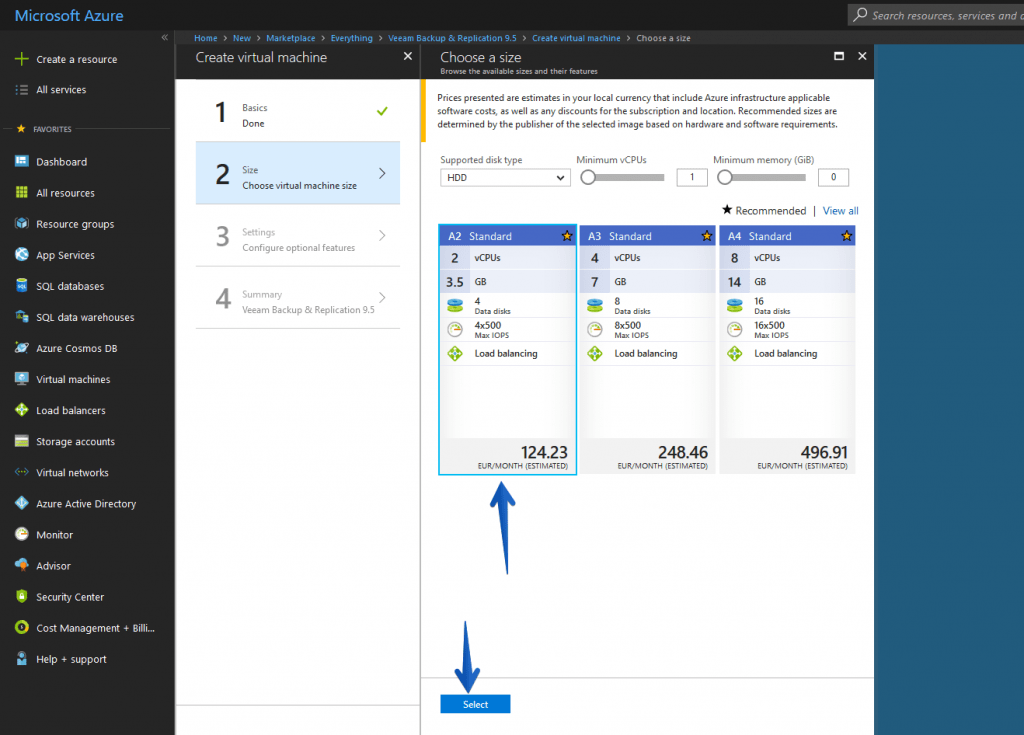This screenshot has height=735, width=1024.
Task: Click the search magnifier icon in top bar
Action: click(x=860, y=14)
